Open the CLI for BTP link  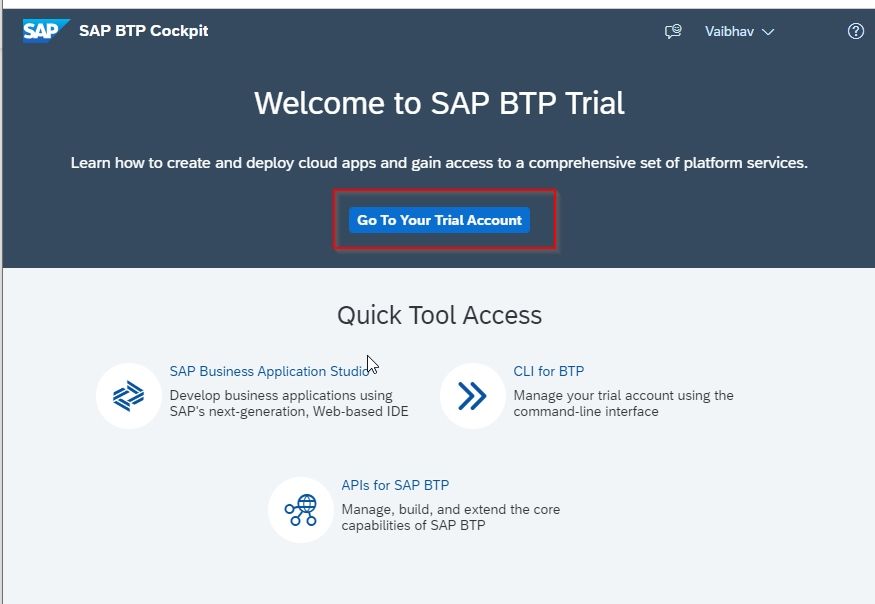coord(549,371)
